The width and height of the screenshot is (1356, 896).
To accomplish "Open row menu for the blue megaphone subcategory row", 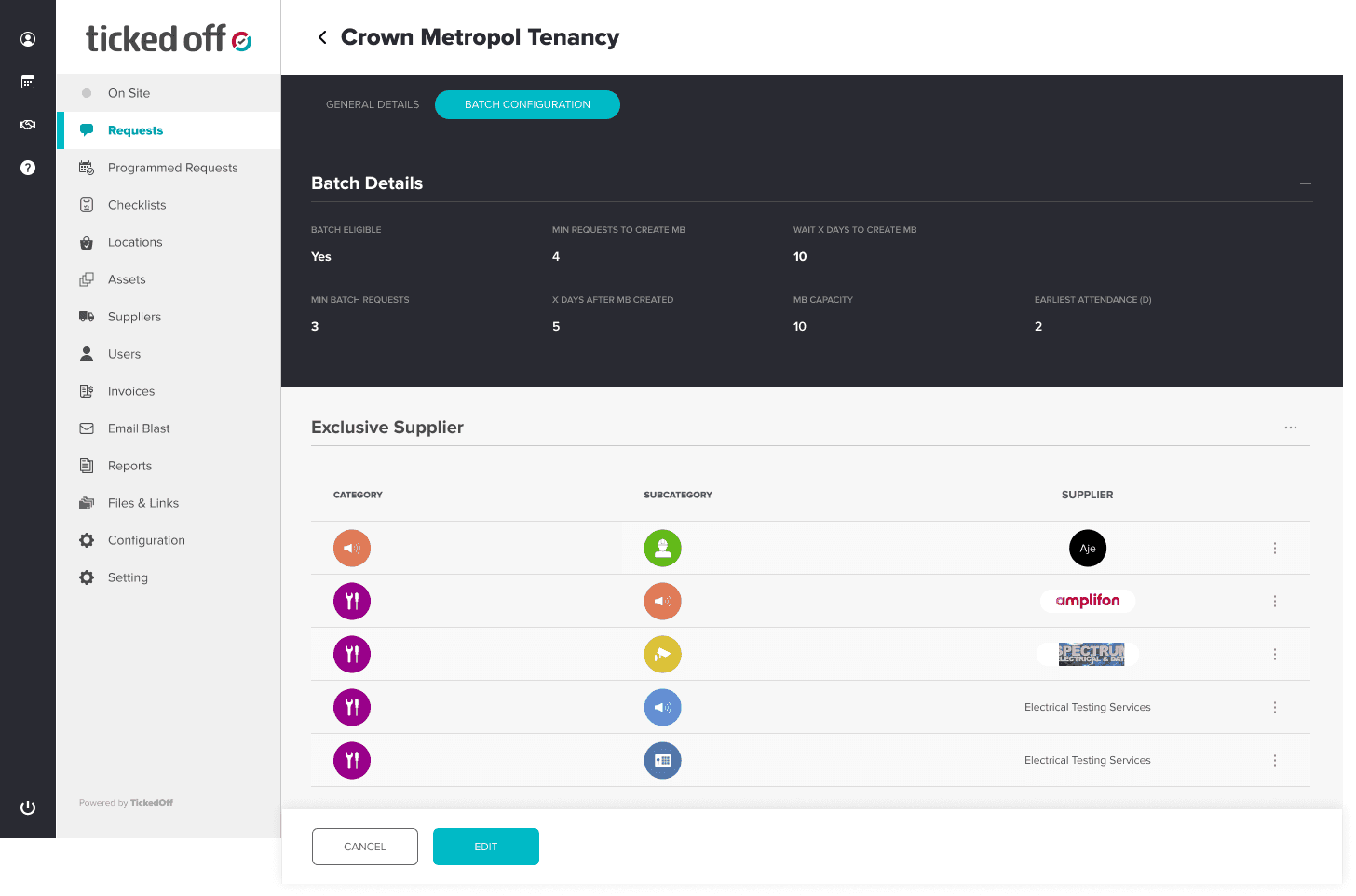I will pos(1275,707).
